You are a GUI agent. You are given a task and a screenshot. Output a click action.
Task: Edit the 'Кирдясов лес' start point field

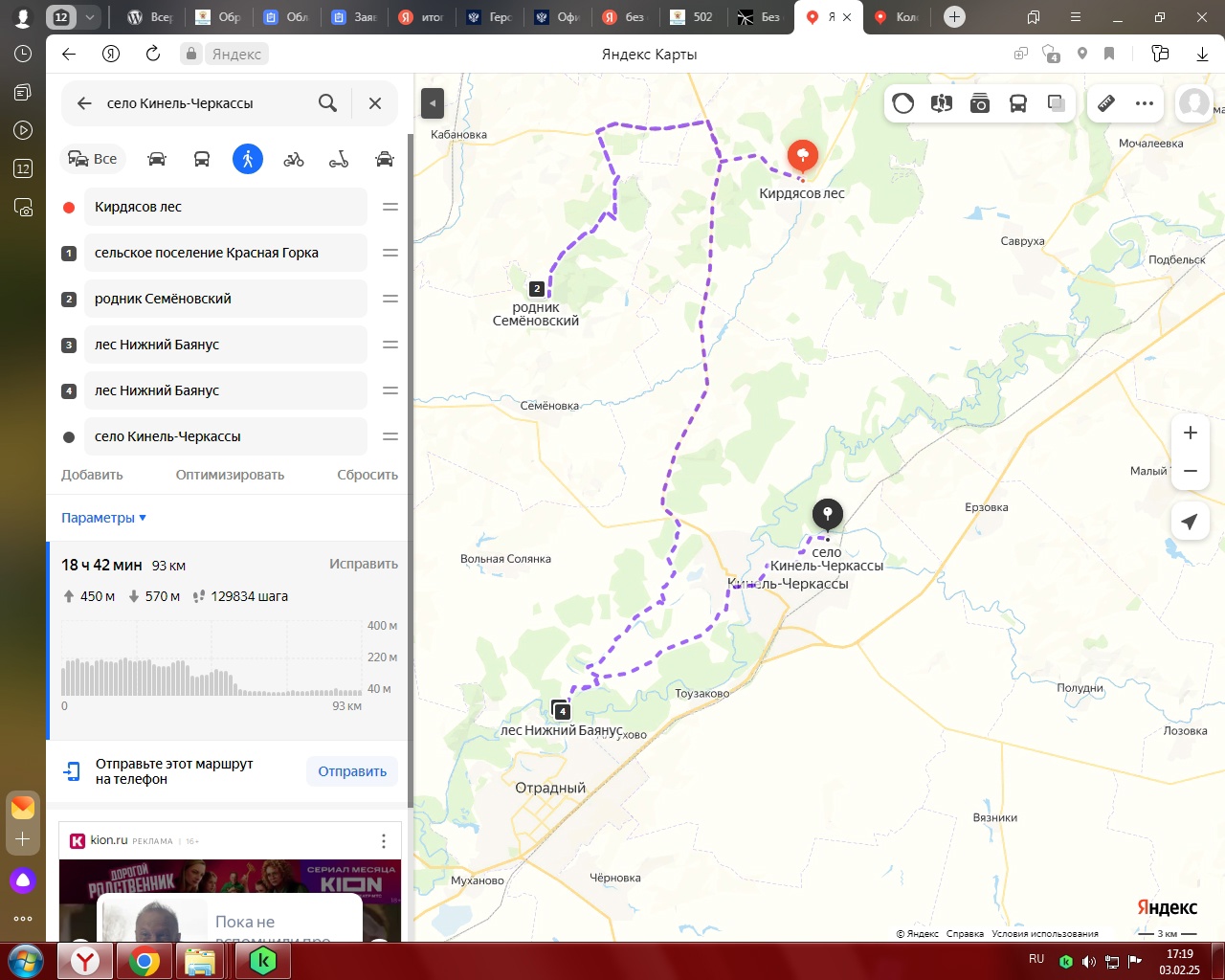click(226, 207)
